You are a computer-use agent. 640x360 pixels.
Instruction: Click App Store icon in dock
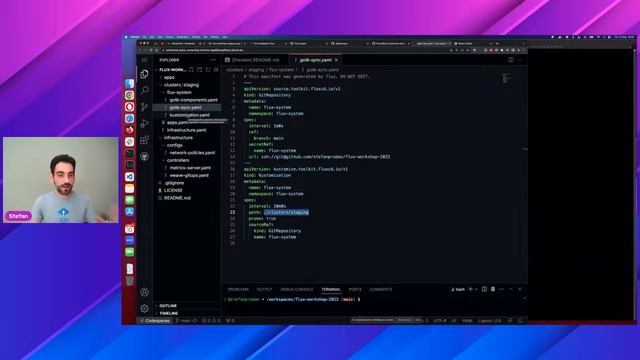[129, 211]
